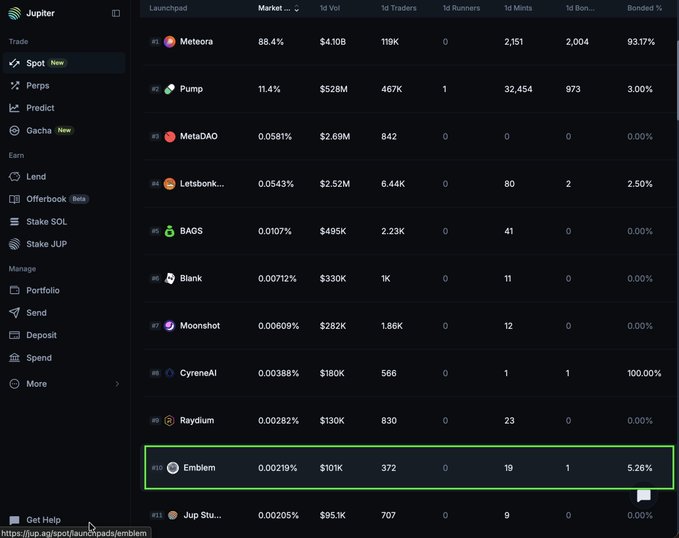This screenshot has width=679, height=538.
Task: Click the Launchpad column header
Action: point(168,8)
